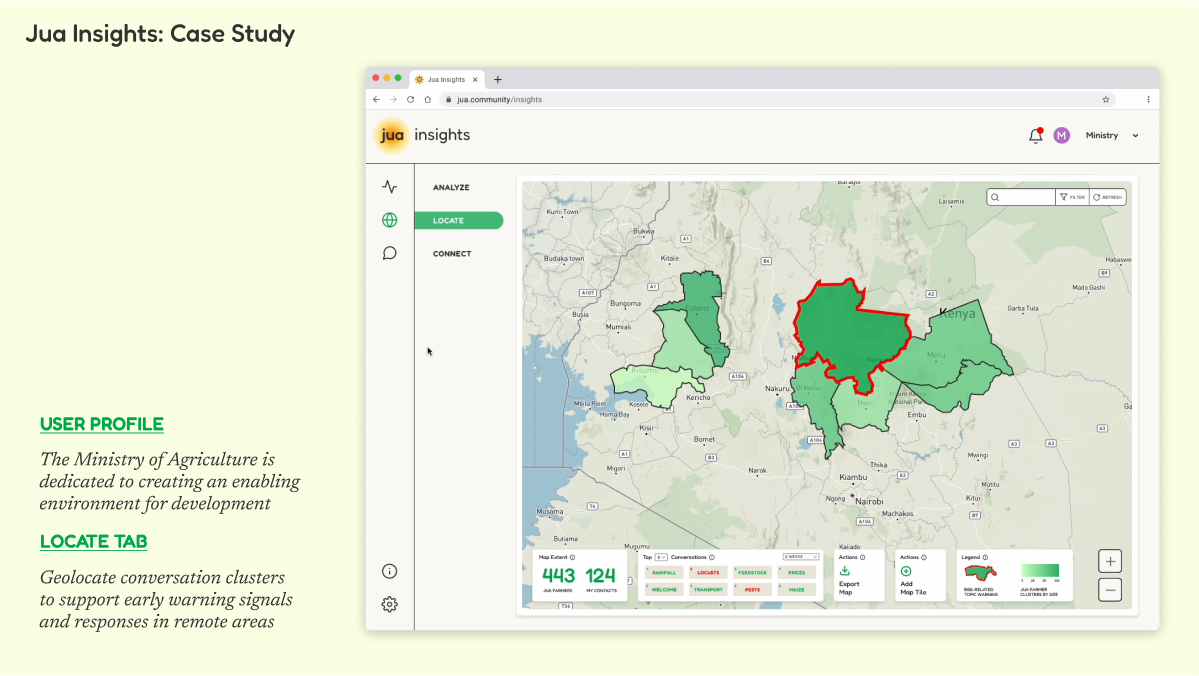1199x676 pixels.
Task: Open the 2 Weeks time range dropdown
Action: (x=801, y=557)
